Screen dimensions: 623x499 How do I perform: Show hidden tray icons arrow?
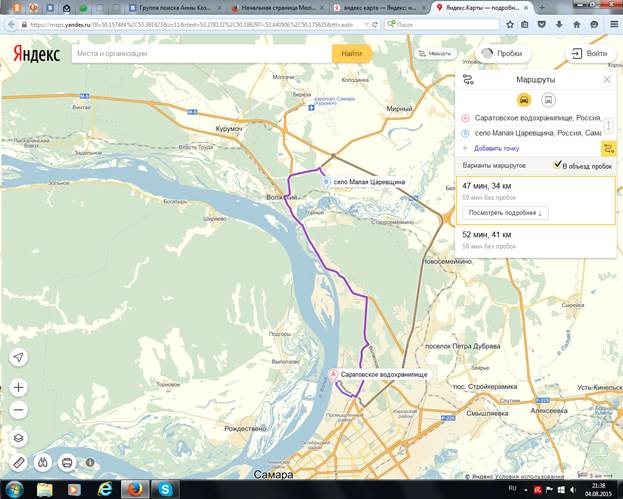pyautogui.click(x=526, y=490)
